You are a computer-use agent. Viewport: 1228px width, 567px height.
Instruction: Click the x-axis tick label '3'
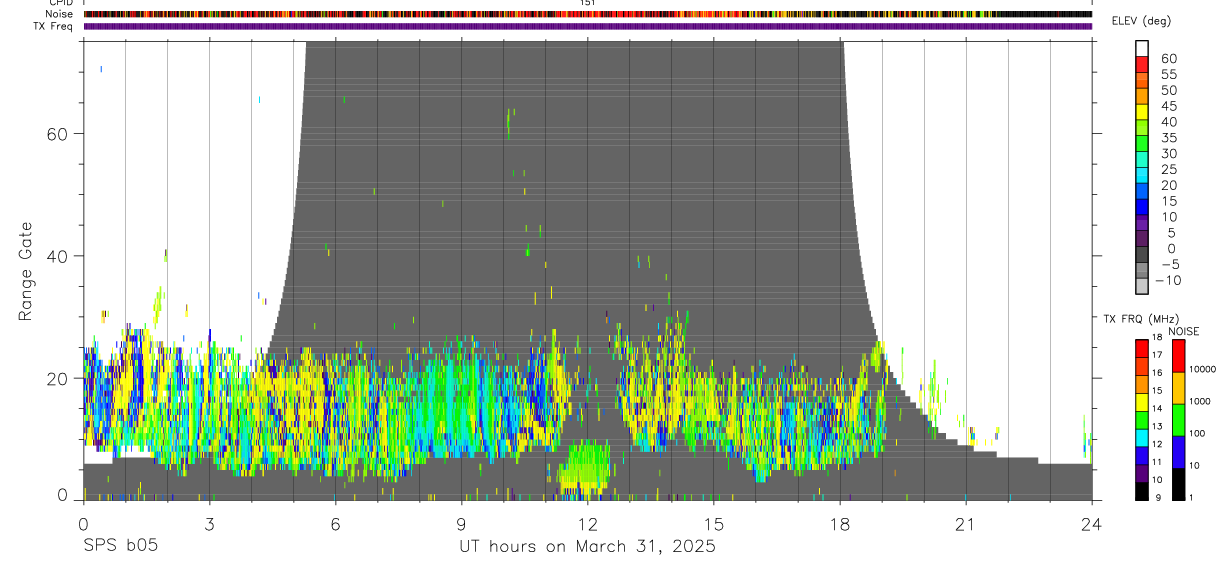point(209,524)
